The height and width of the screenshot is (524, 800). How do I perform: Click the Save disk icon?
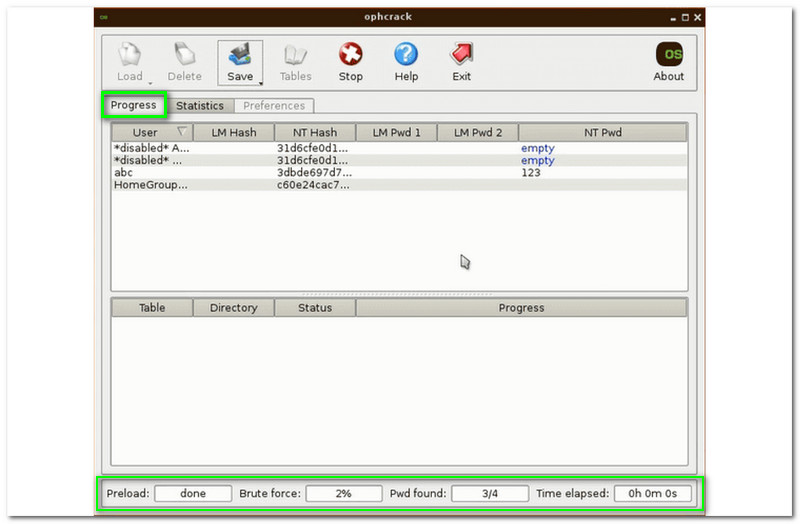click(x=240, y=55)
